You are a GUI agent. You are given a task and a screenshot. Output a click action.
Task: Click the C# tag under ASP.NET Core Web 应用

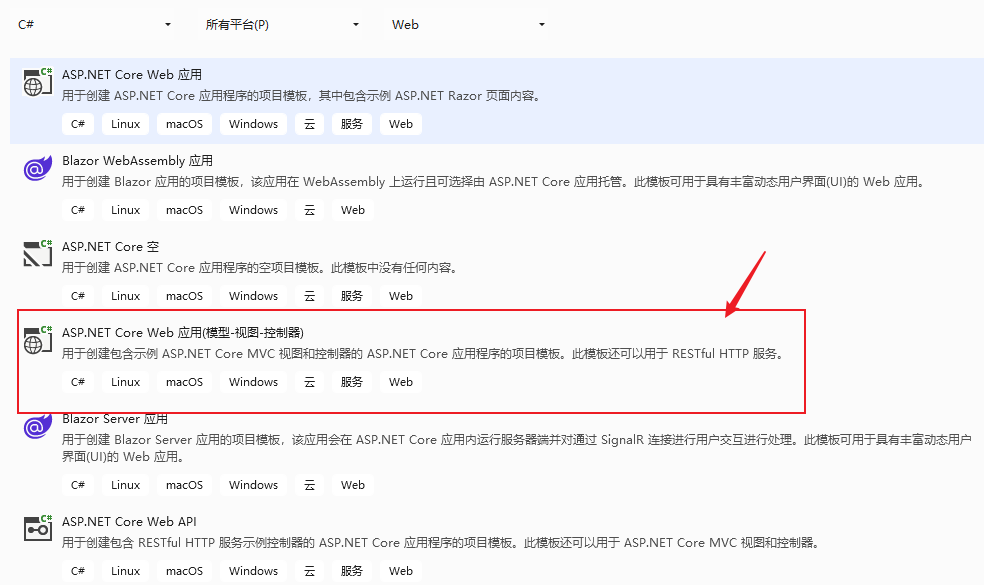[78, 124]
